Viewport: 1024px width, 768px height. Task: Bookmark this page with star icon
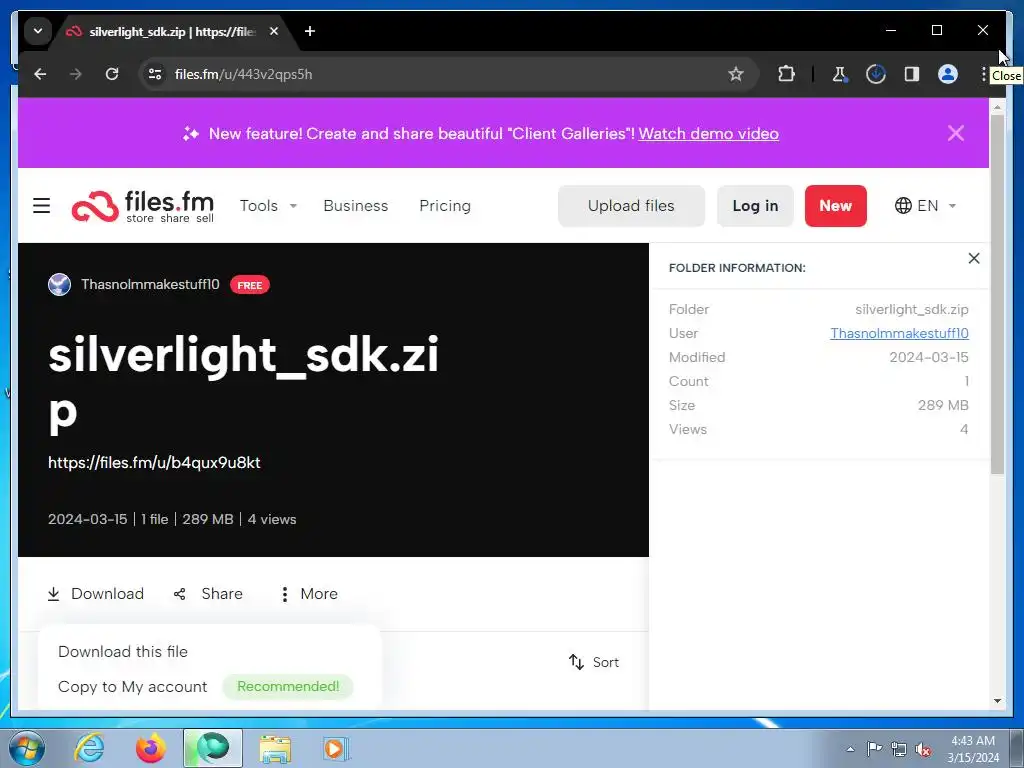click(x=736, y=74)
